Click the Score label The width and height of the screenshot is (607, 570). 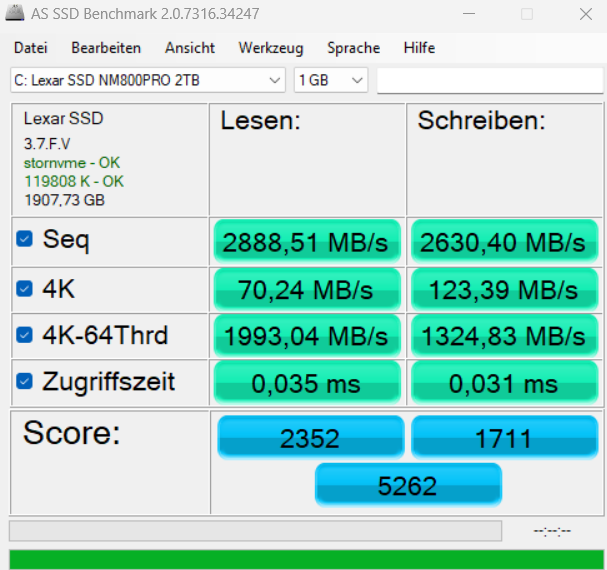tap(72, 433)
